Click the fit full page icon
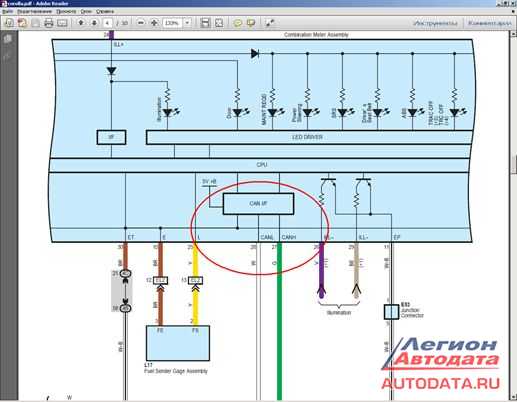The width and height of the screenshot is (517, 402). click(219, 23)
